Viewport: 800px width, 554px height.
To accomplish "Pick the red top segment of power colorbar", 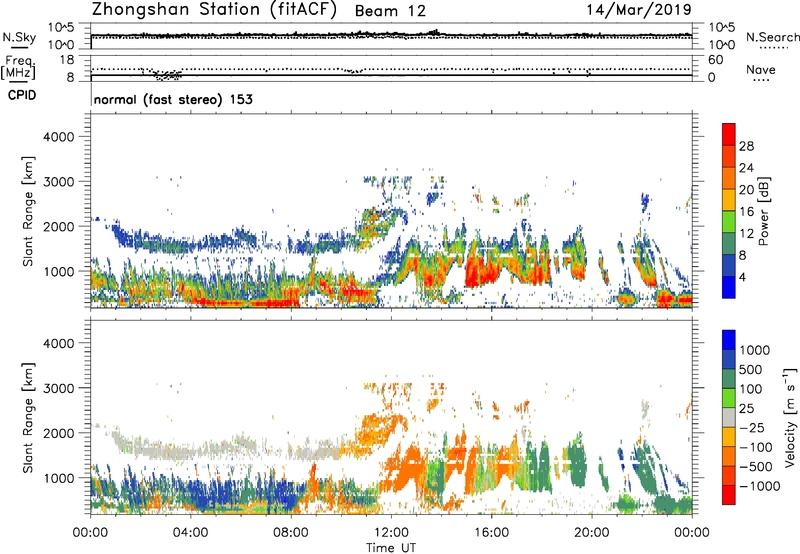I will 729,134.
